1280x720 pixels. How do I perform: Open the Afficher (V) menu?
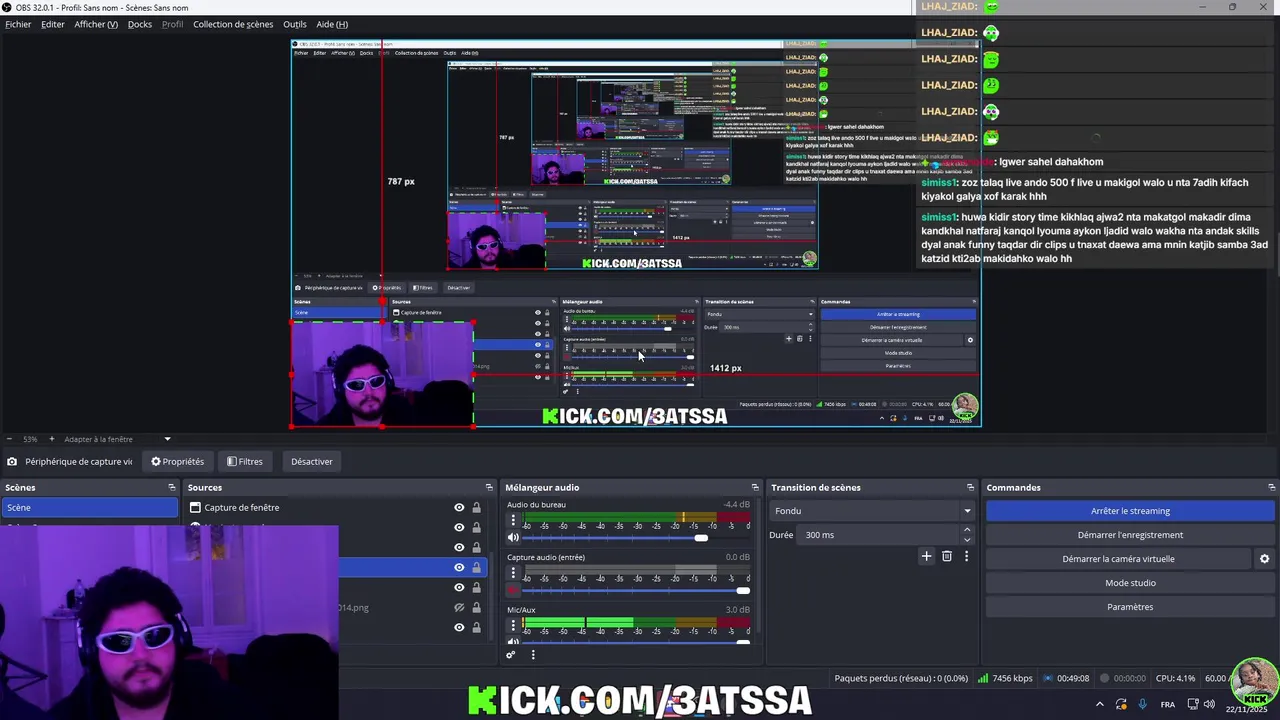click(x=96, y=24)
